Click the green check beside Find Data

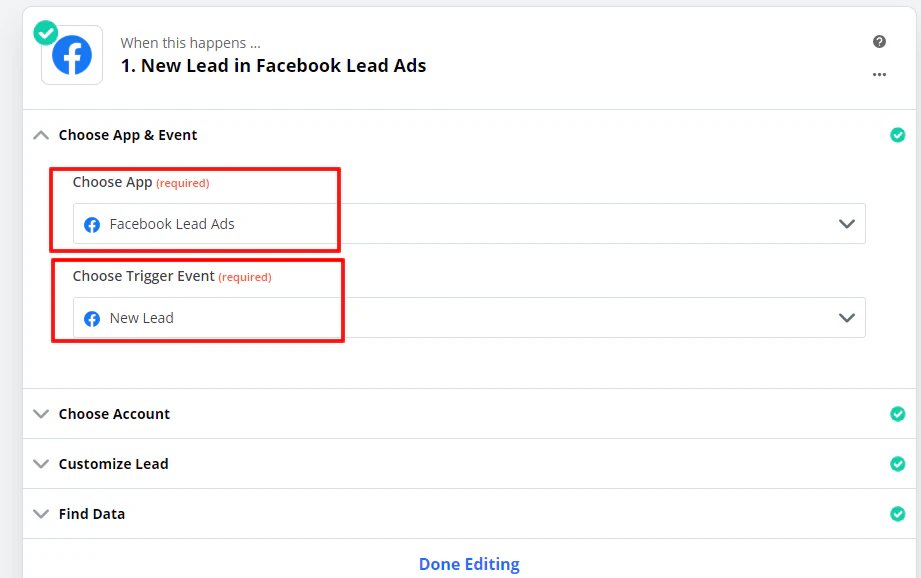[x=897, y=513]
